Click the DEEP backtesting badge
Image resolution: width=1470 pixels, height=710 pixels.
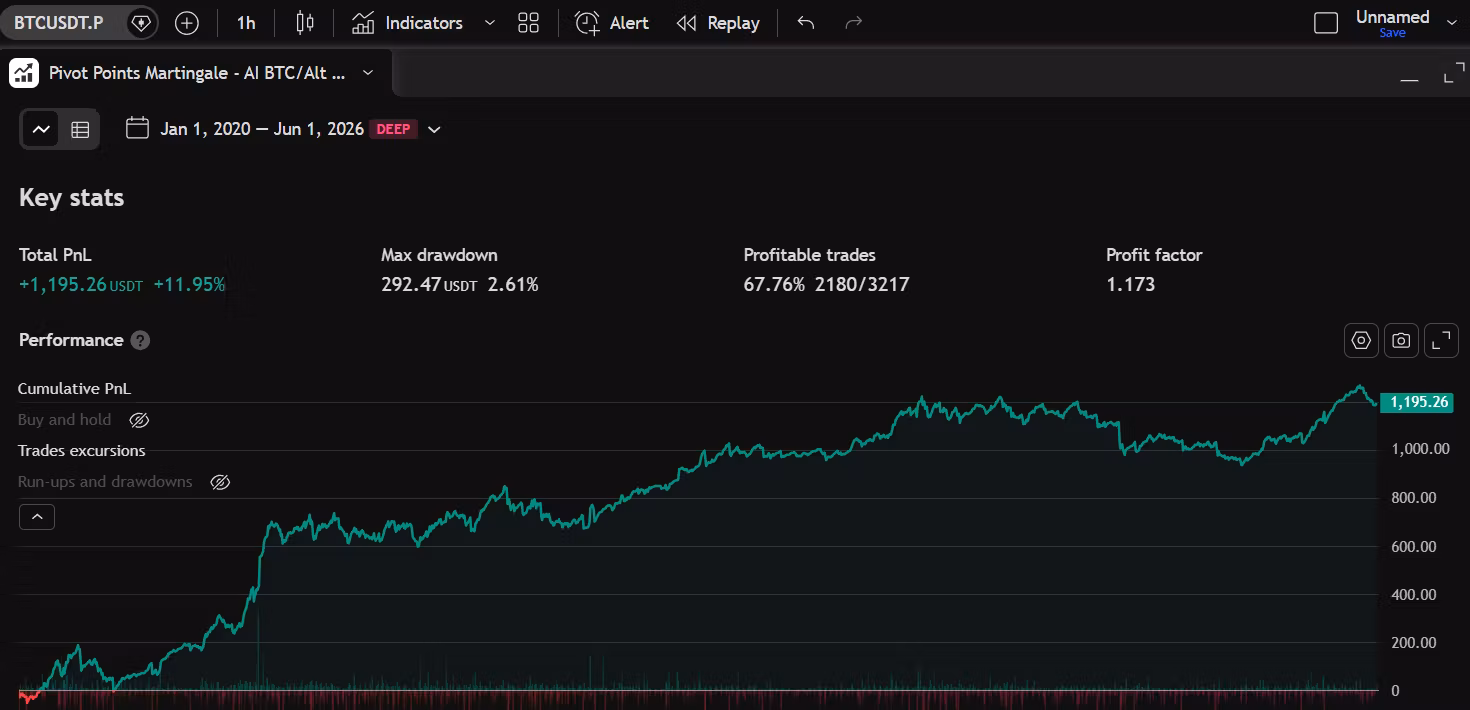pyautogui.click(x=394, y=129)
